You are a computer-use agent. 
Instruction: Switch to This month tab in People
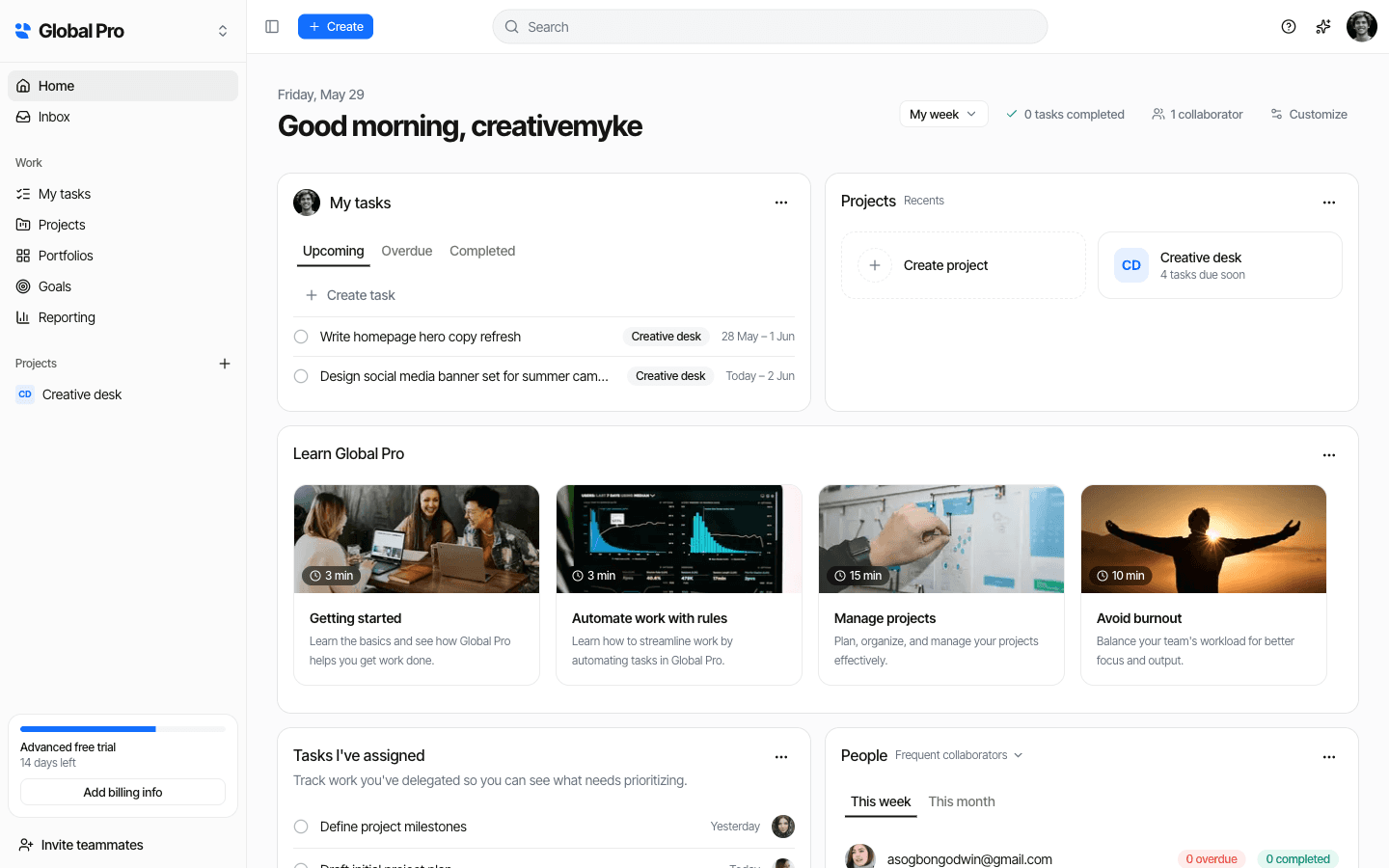click(962, 801)
